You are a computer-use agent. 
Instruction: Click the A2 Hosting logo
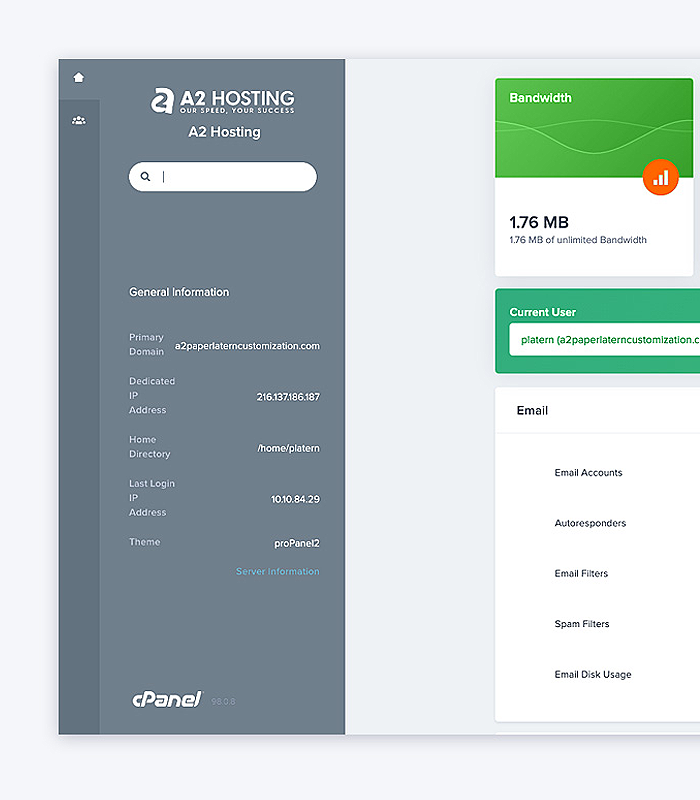pyautogui.click(x=222, y=101)
